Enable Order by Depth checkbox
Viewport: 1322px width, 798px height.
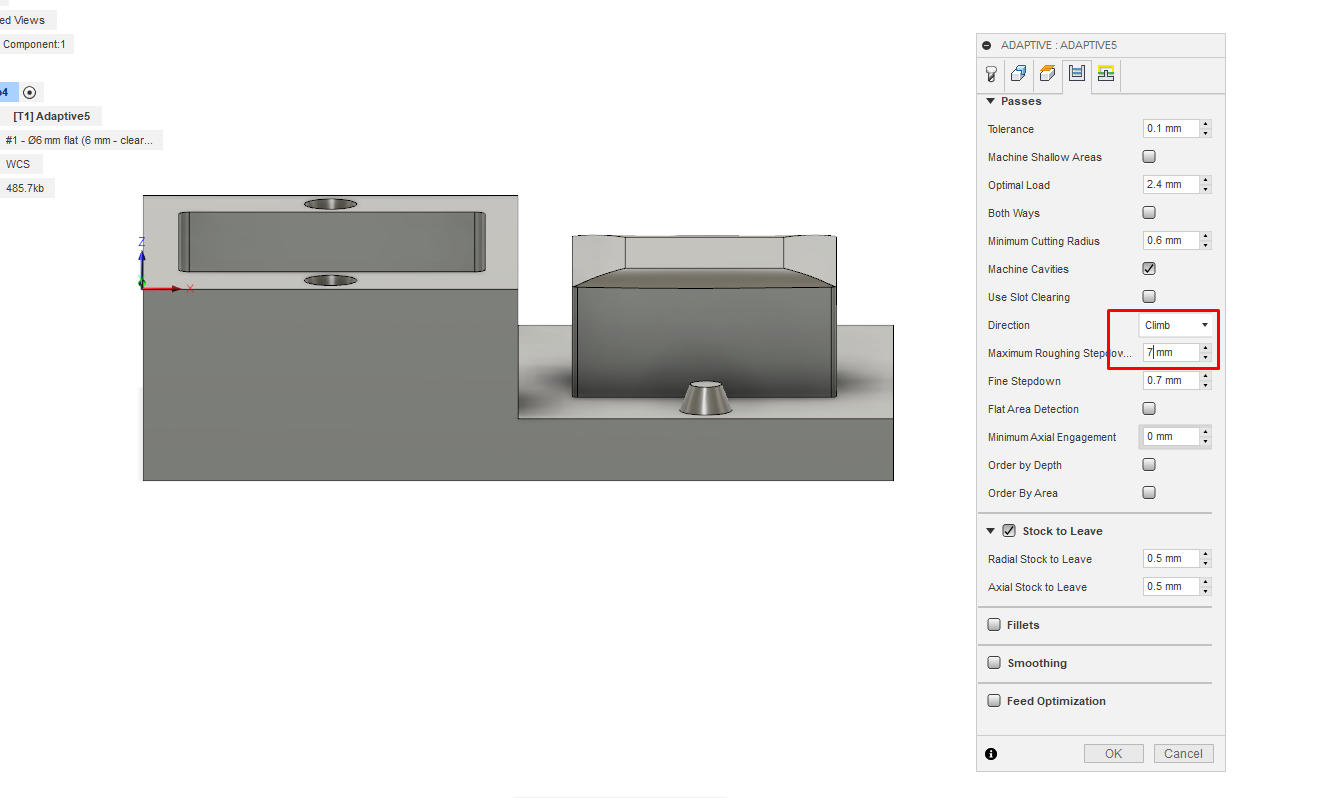click(1149, 465)
